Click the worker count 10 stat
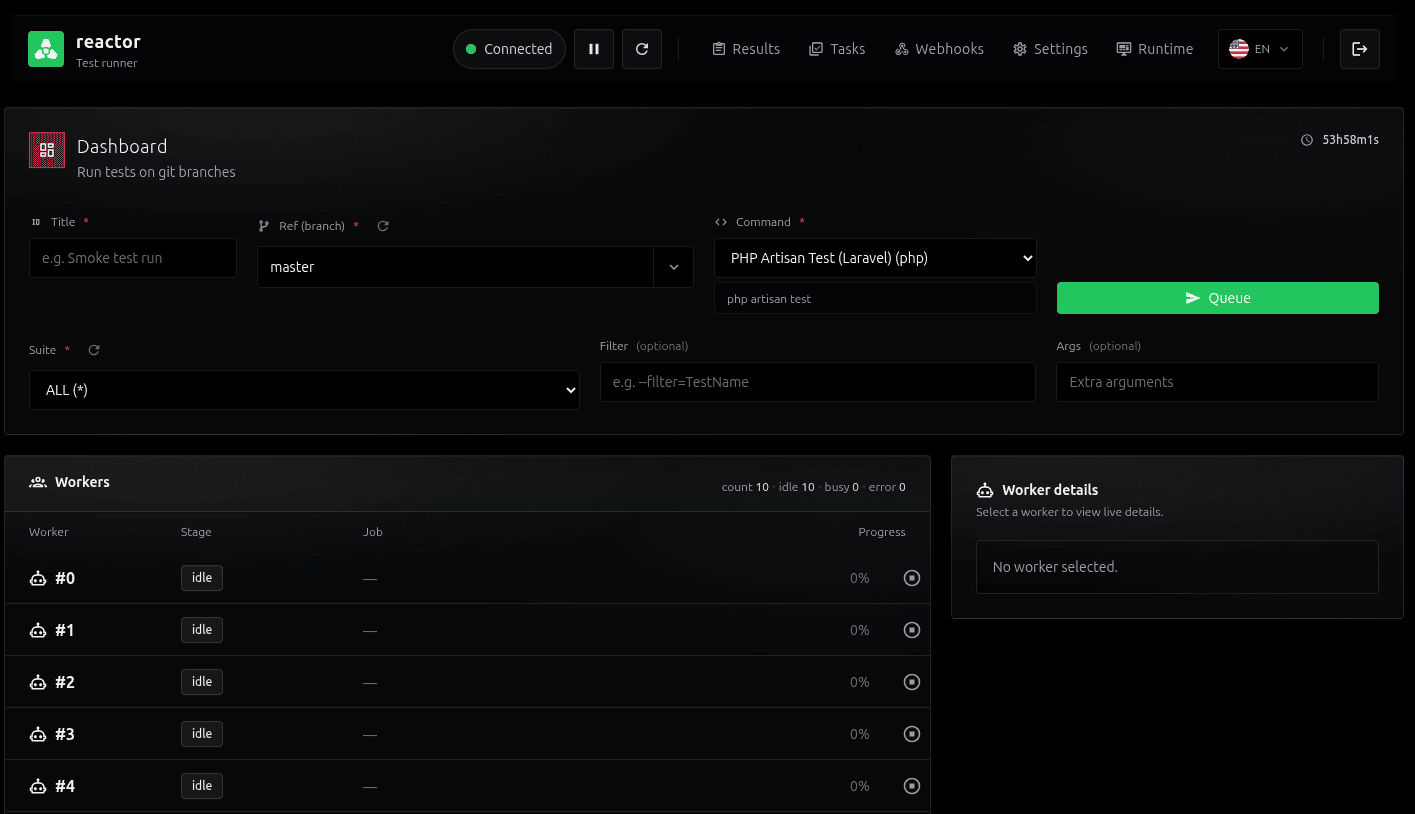 [x=745, y=487]
